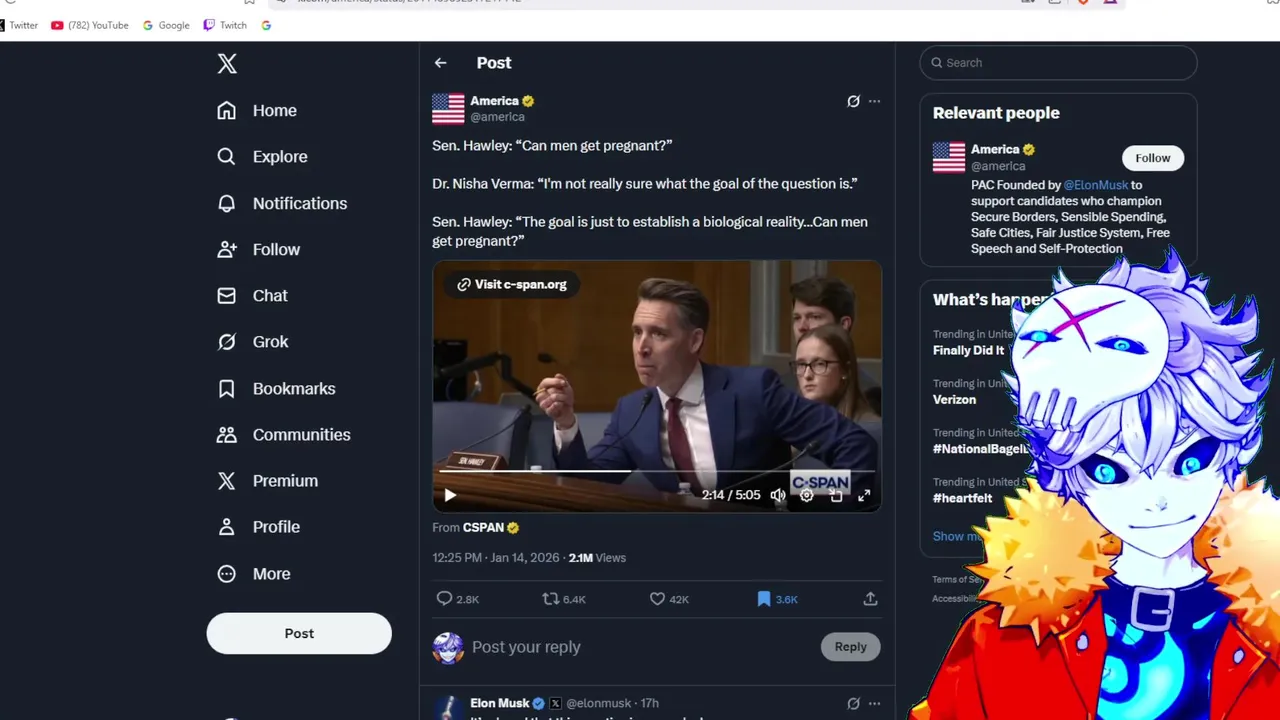The height and width of the screenshot is (720, 1280).
Task: Open the three-dot menu on Elon Musk's reply
Action: click(874, 703)
